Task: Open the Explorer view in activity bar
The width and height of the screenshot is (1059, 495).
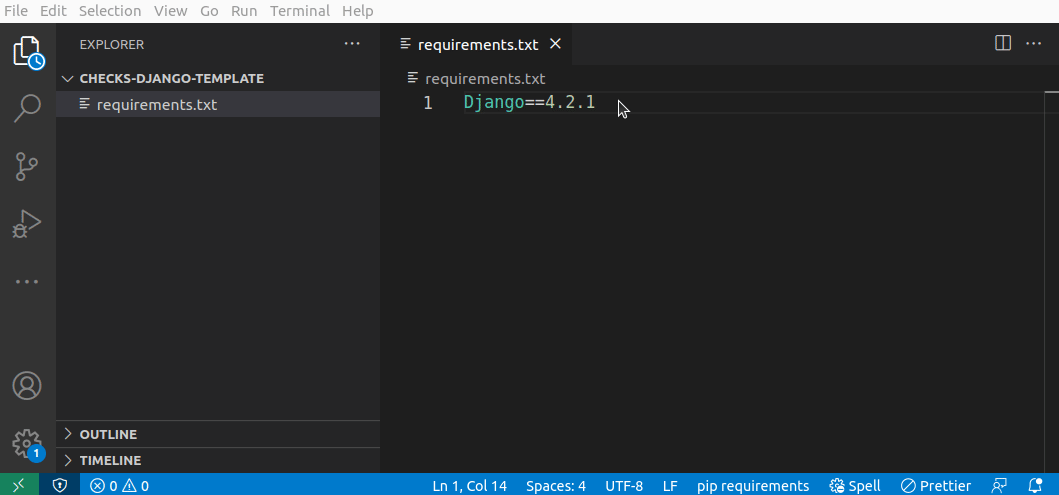Action: pyautogui.click(x=27, y=51)
